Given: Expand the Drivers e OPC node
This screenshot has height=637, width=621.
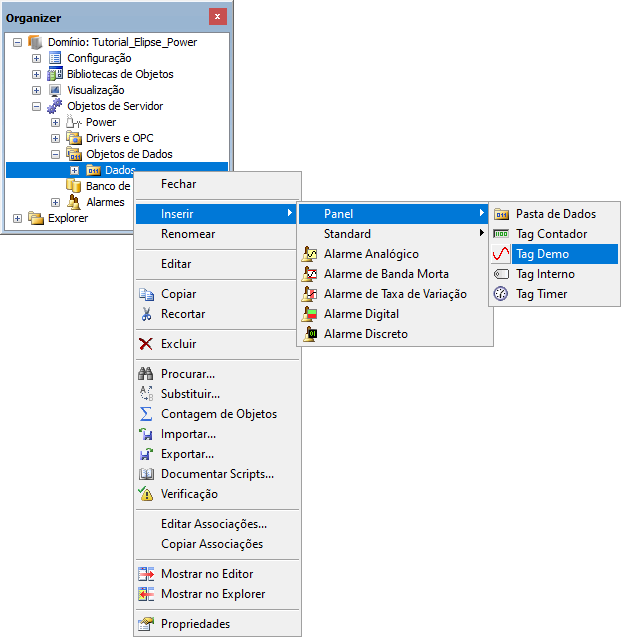Looking at the screenshot, I should pos(56,138).
